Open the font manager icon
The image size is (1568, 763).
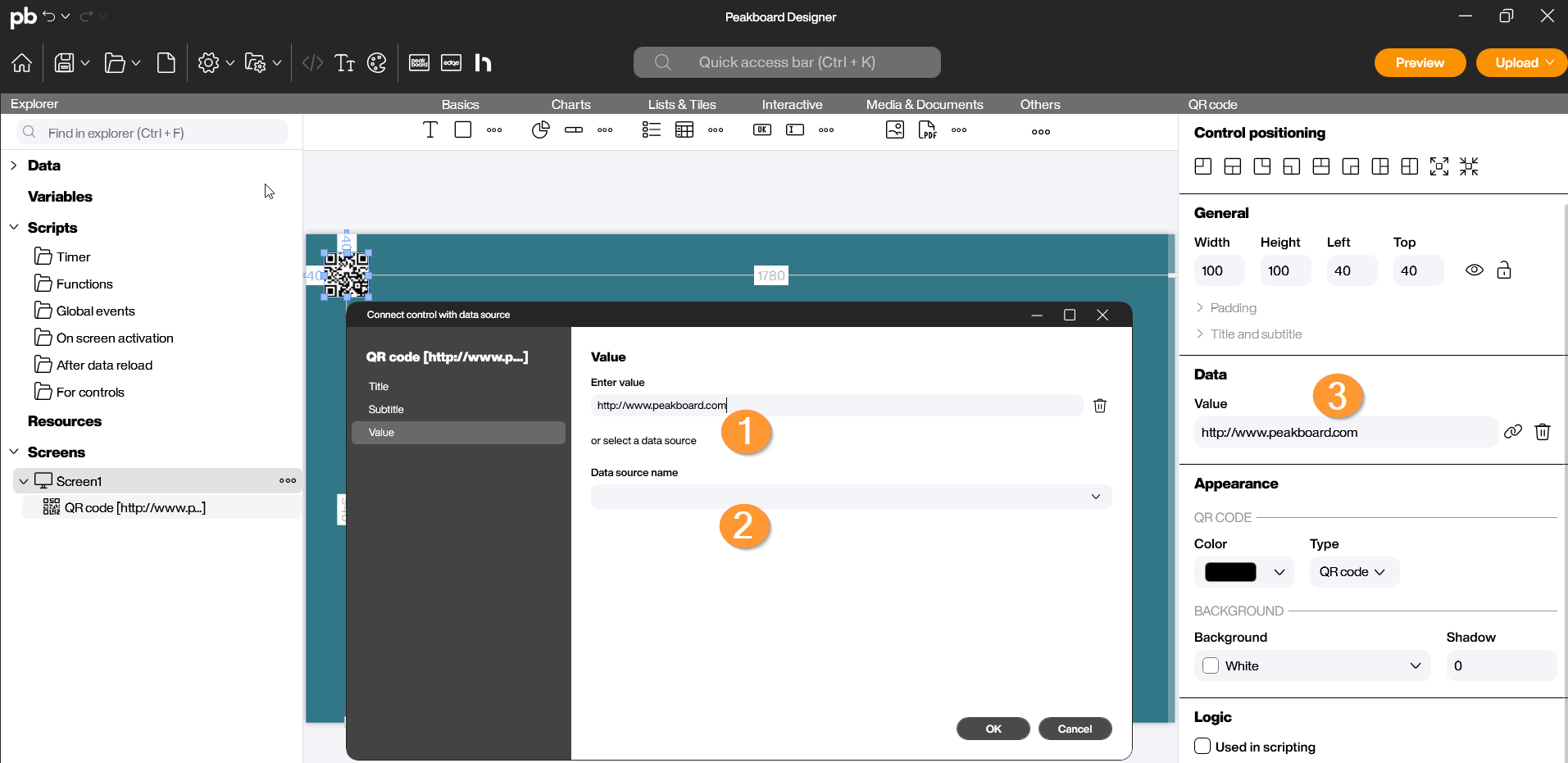(345, 63)
